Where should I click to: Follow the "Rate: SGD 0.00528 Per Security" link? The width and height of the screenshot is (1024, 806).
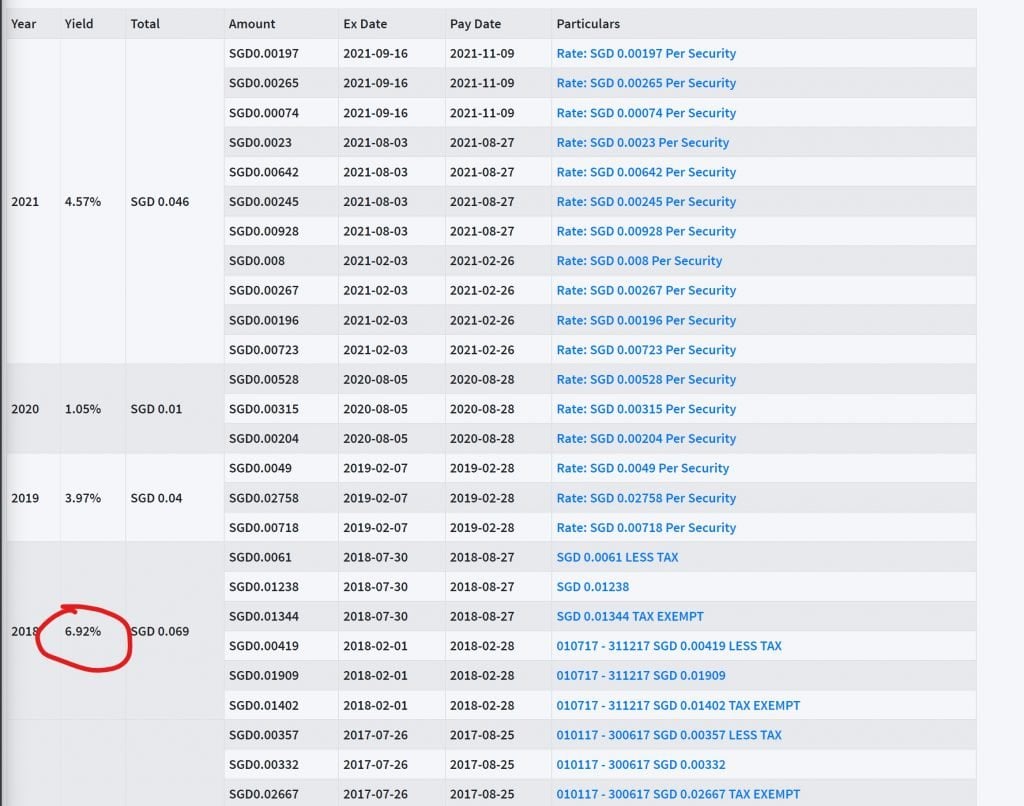[646, 379]
